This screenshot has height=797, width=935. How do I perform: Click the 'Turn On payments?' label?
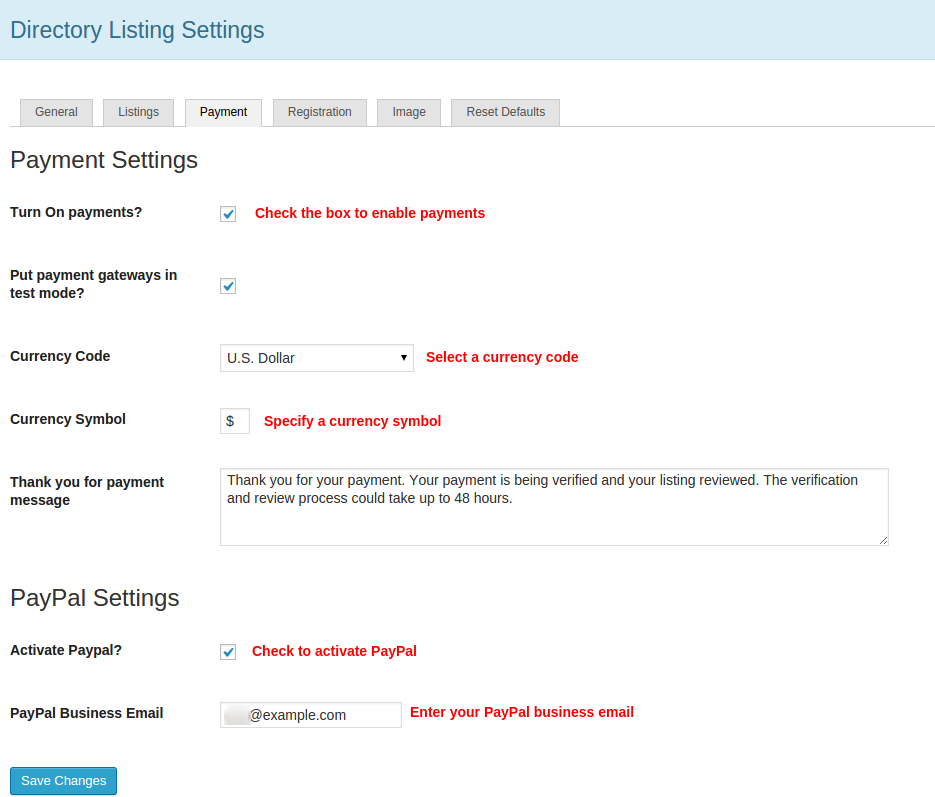(x=76, y=212)
